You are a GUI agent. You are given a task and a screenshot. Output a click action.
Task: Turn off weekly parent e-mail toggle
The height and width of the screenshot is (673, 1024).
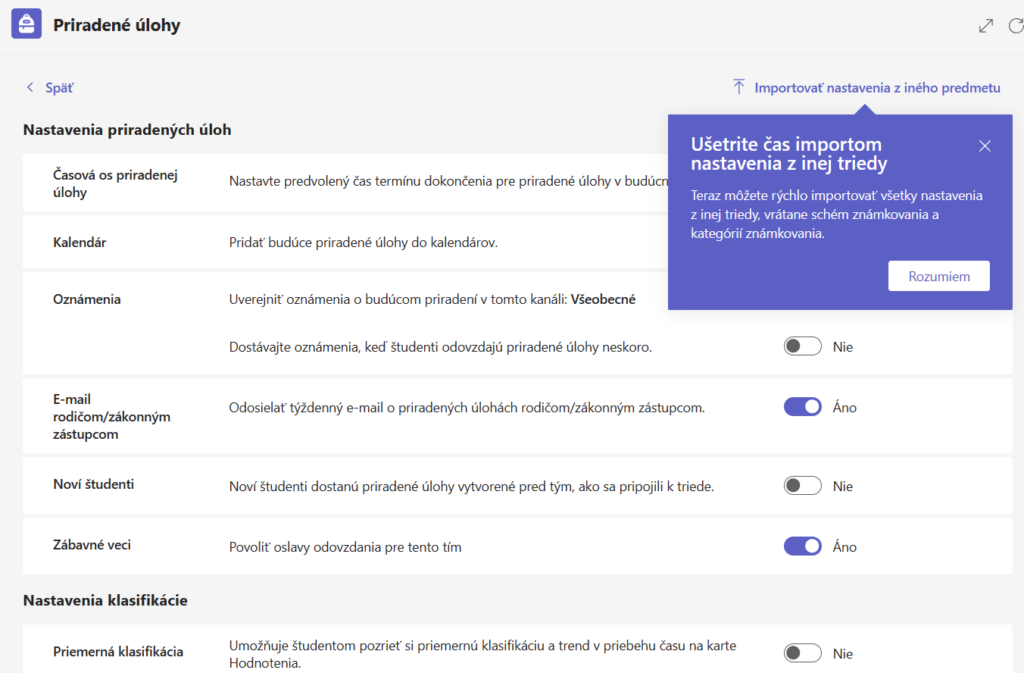click(803, 407)
